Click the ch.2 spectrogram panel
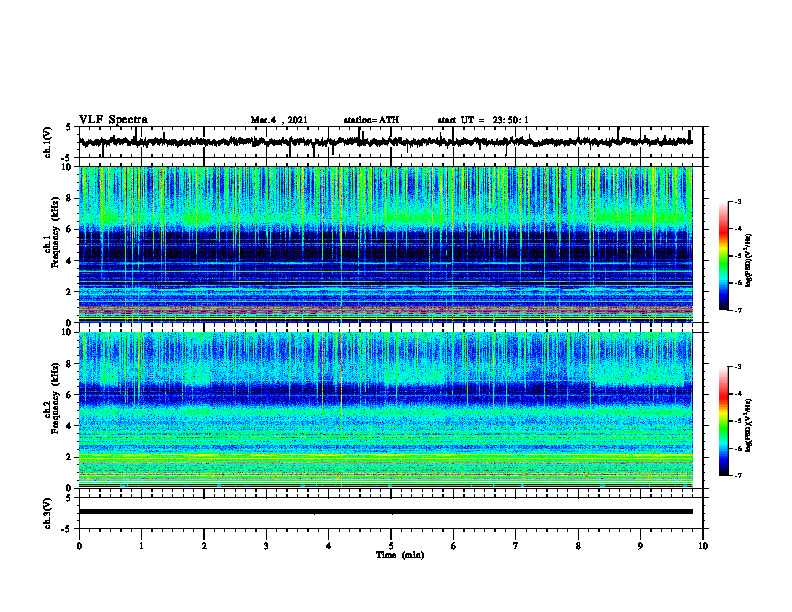792x612 pixels. 385,410
